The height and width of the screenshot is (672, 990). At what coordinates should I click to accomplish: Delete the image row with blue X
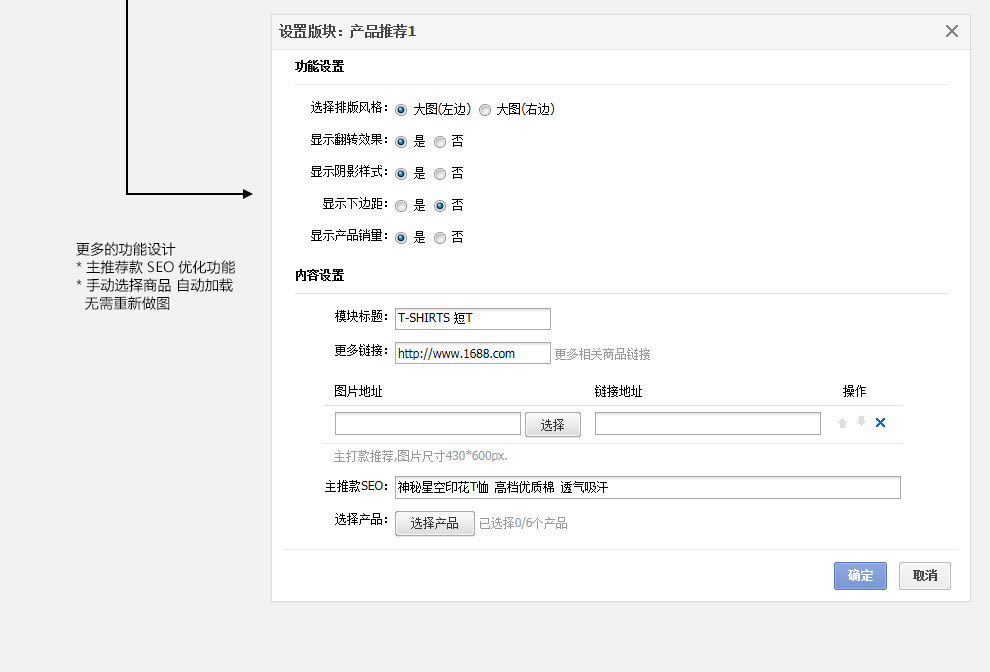tap(880, 423)
